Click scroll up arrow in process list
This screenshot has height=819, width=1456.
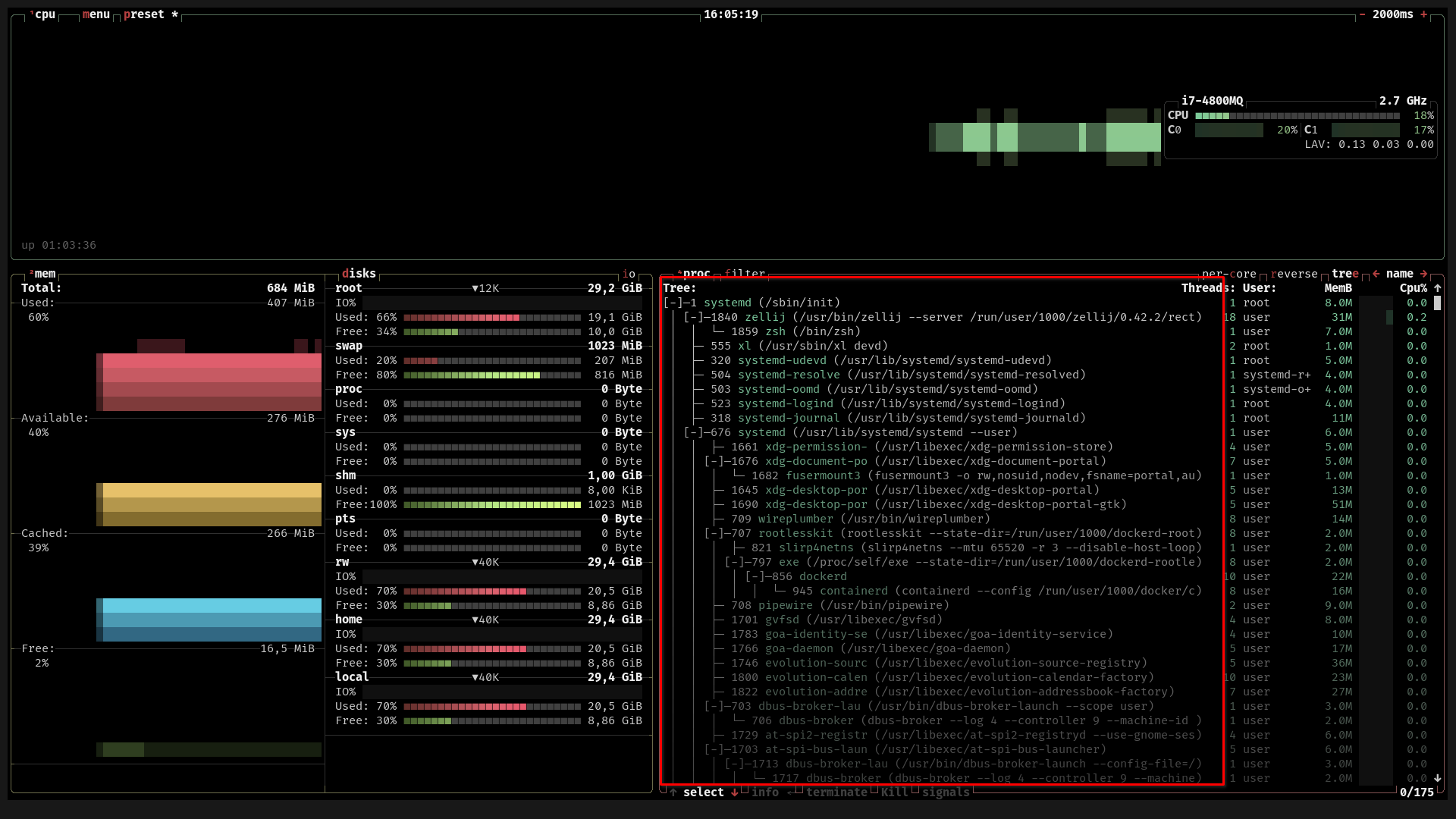tap(1437, 288)
